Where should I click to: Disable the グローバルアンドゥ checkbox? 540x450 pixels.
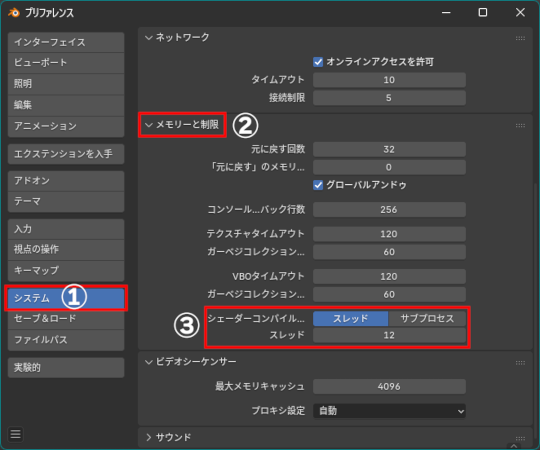pyautogui.click(x=318, y=185)
